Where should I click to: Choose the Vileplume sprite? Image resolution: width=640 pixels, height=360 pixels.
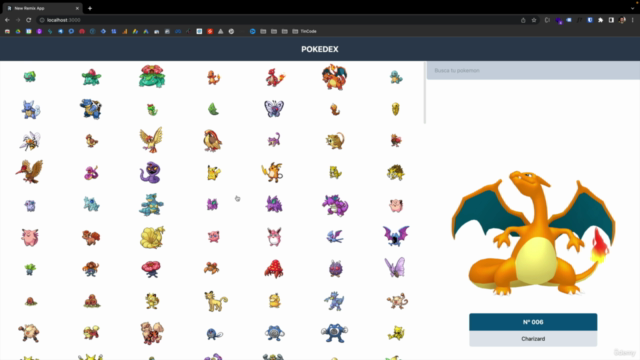pos(151,269)
